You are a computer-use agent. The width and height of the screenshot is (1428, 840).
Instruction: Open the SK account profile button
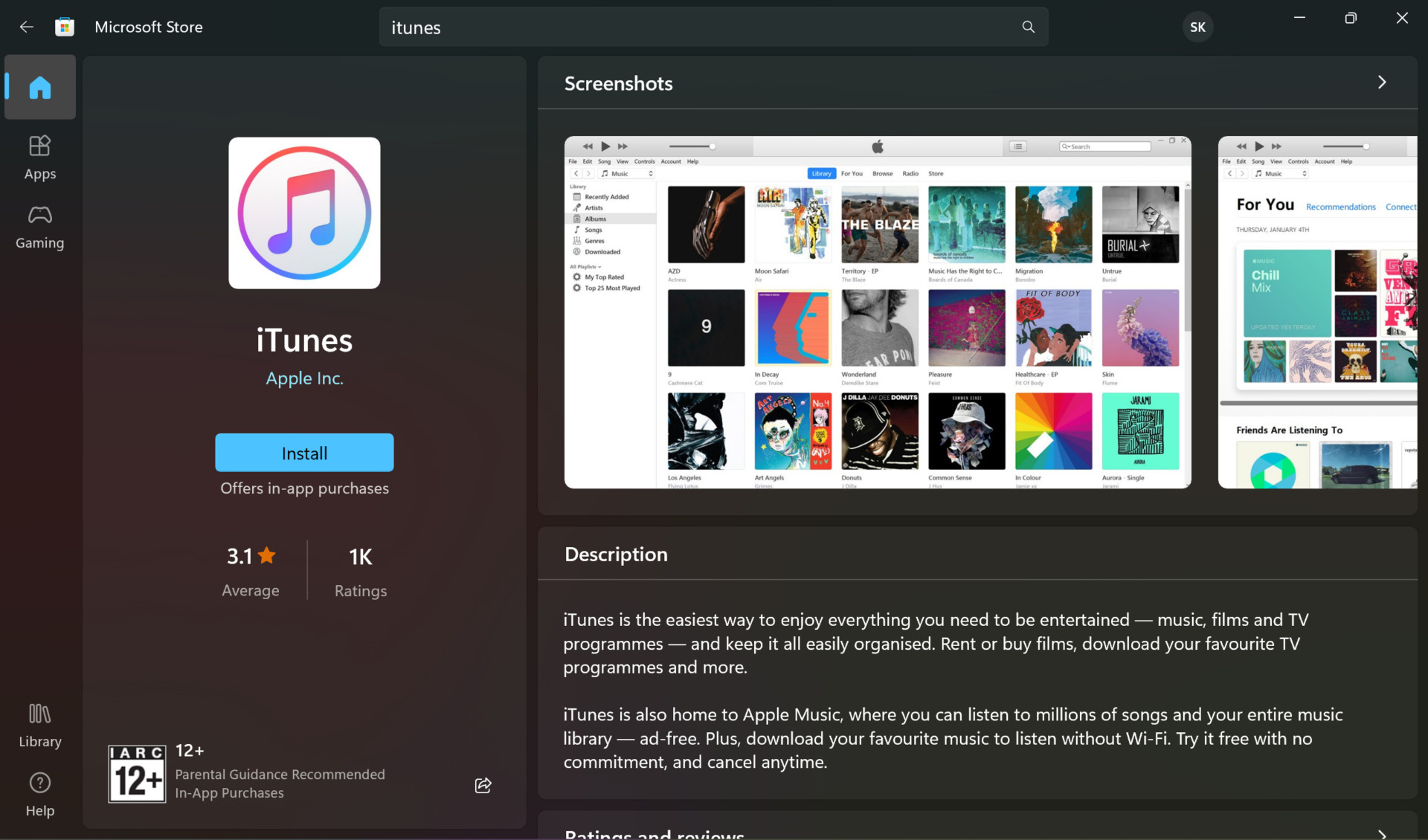tap(1197, 28)
